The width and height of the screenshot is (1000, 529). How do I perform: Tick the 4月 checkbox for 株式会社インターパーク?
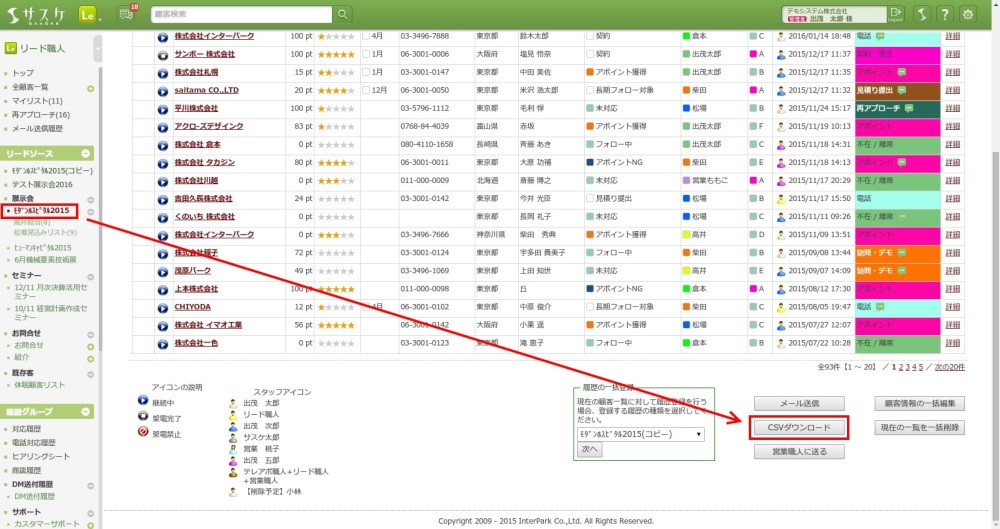tap(366, 36)
